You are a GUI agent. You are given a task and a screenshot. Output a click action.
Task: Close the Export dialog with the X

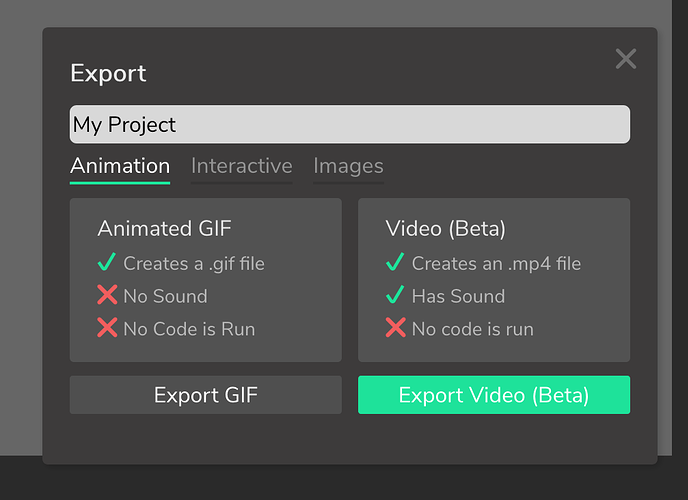click(626, 59)
